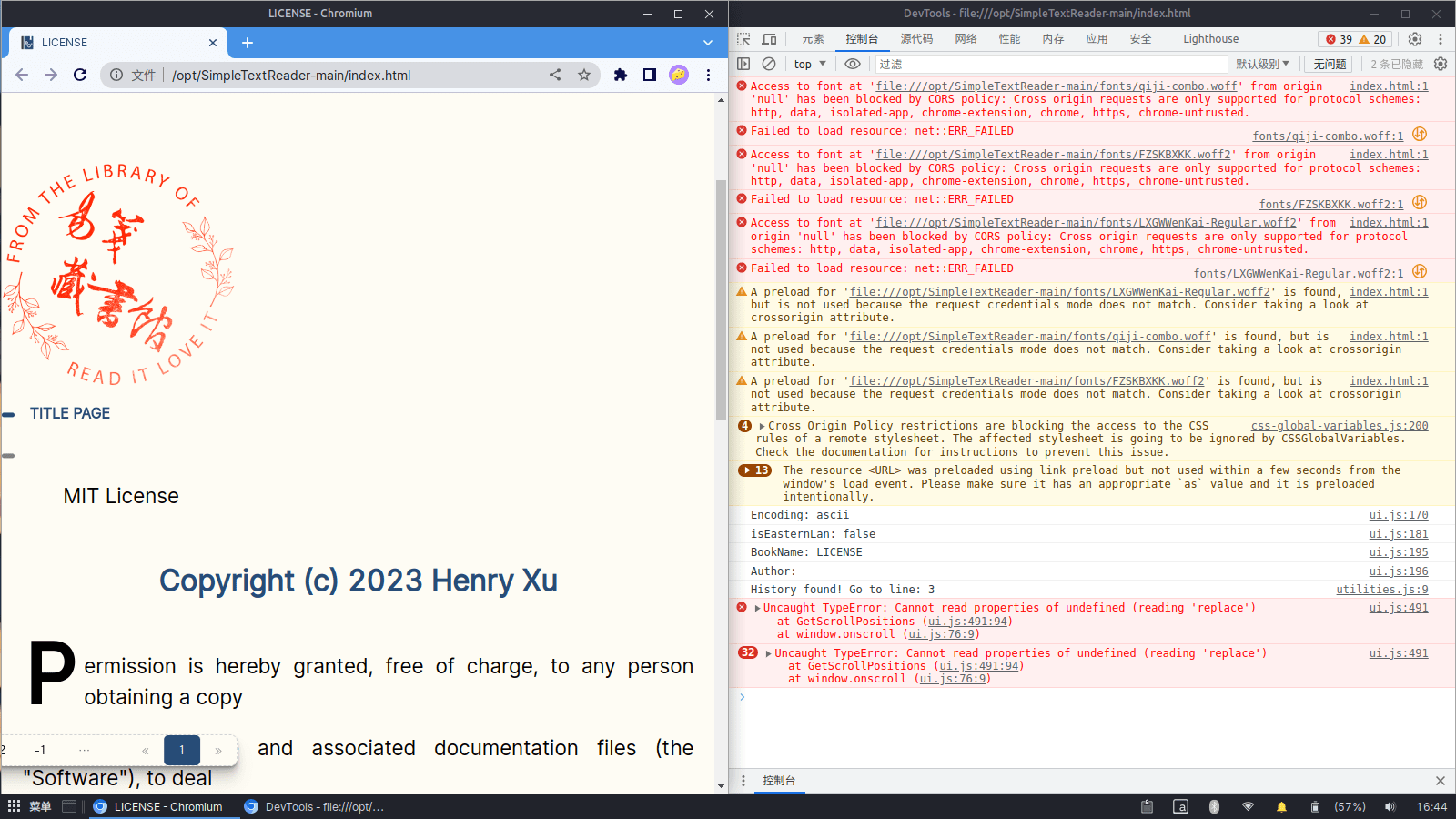Viewport: 1456px width, 819px height.
Task: Expand first Uncaught TypeError stack trace
Action: pos(757,608)
